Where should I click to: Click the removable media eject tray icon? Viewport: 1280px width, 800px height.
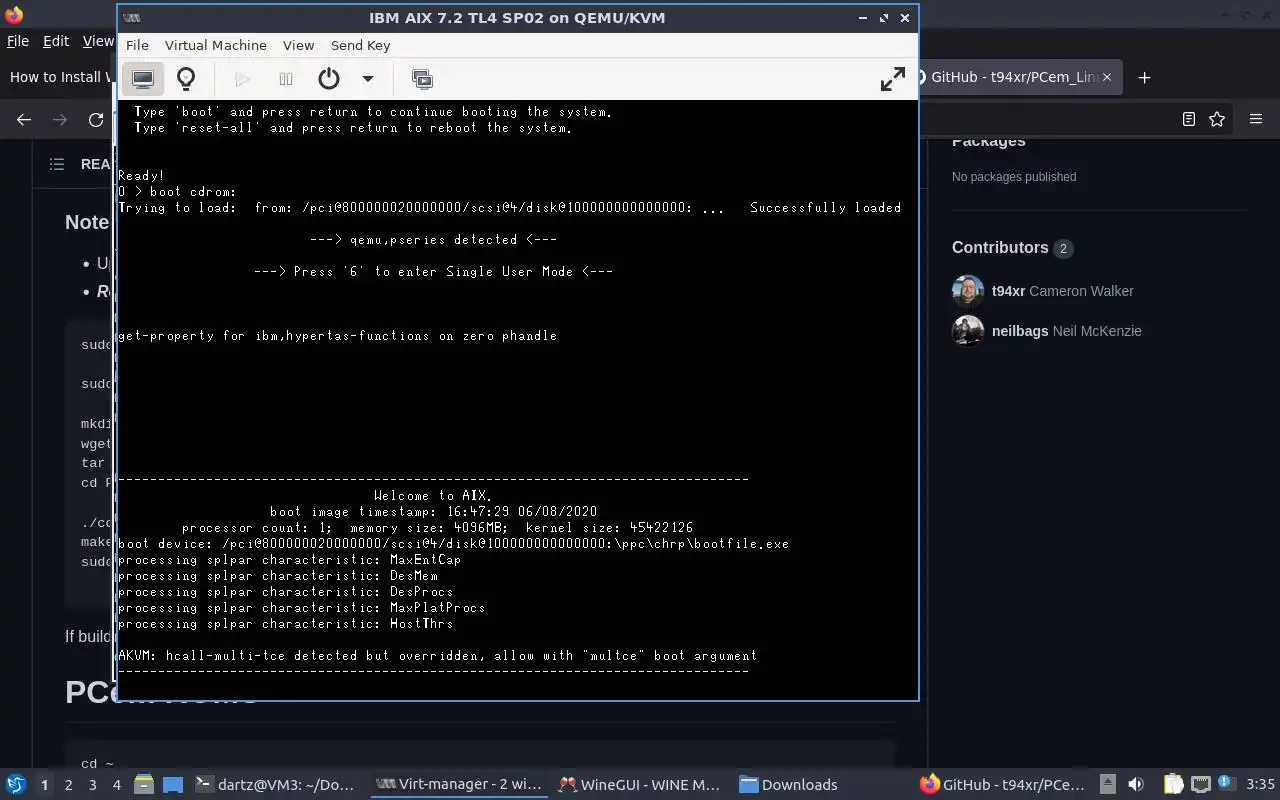[x=1107, y=785]
